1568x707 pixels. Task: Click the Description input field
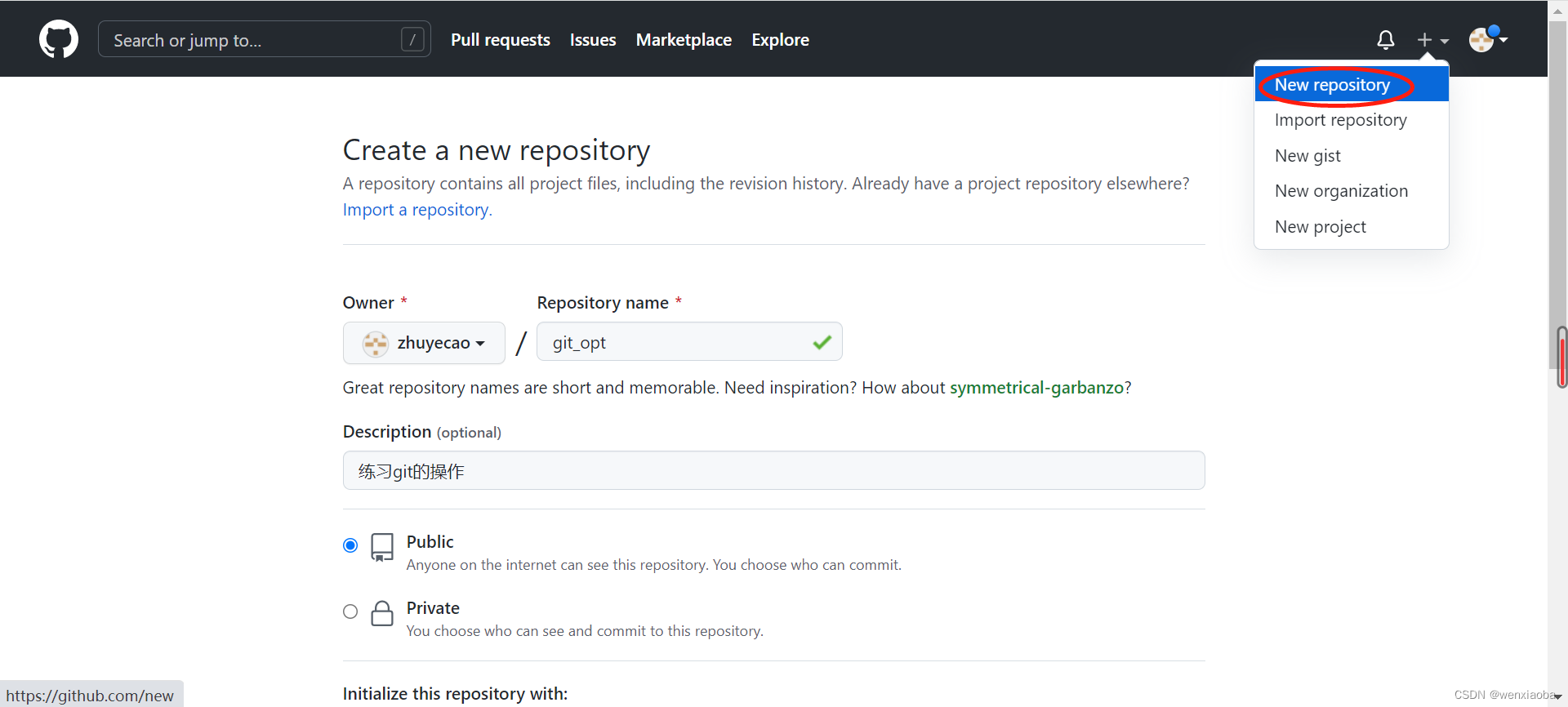point(773,471)
